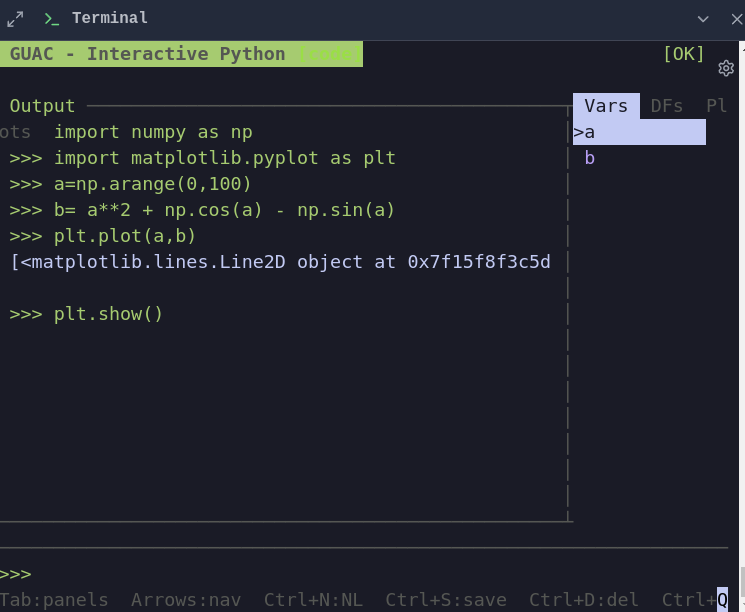This screenshot has height=612, width=745.
Task: Click the import numpy as np line
Action: (x=153, y=132)
